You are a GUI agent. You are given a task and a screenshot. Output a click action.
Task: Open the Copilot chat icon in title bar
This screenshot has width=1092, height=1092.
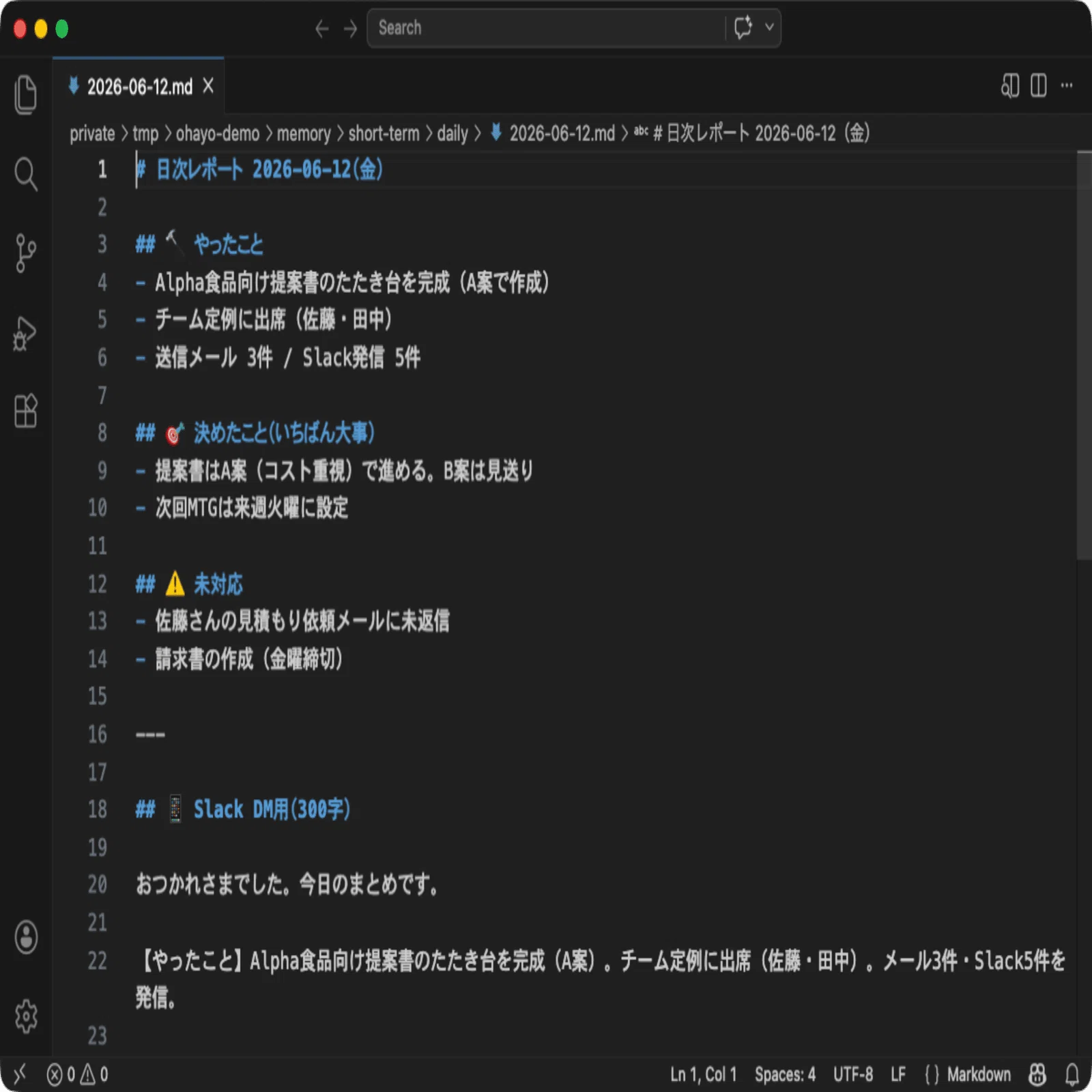[x=743, y=28]
